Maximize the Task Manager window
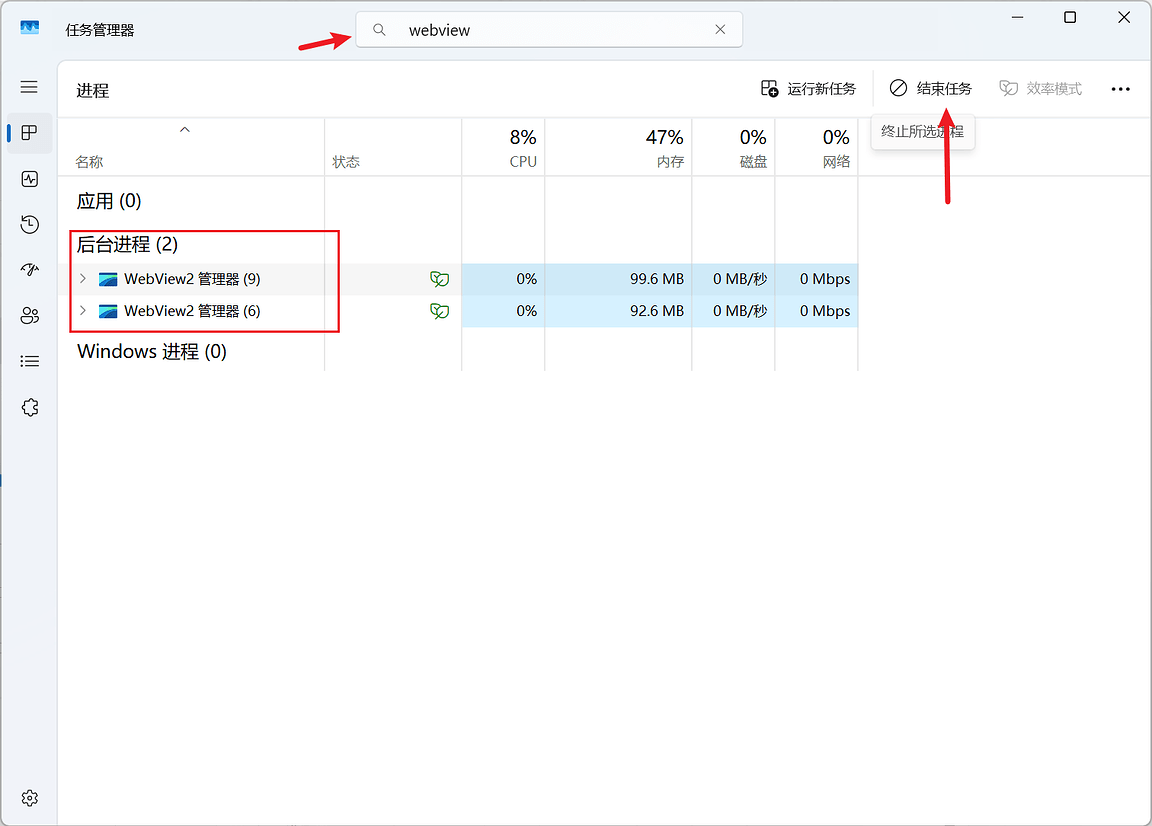 pyautogui.click(x=1070, y=17)
